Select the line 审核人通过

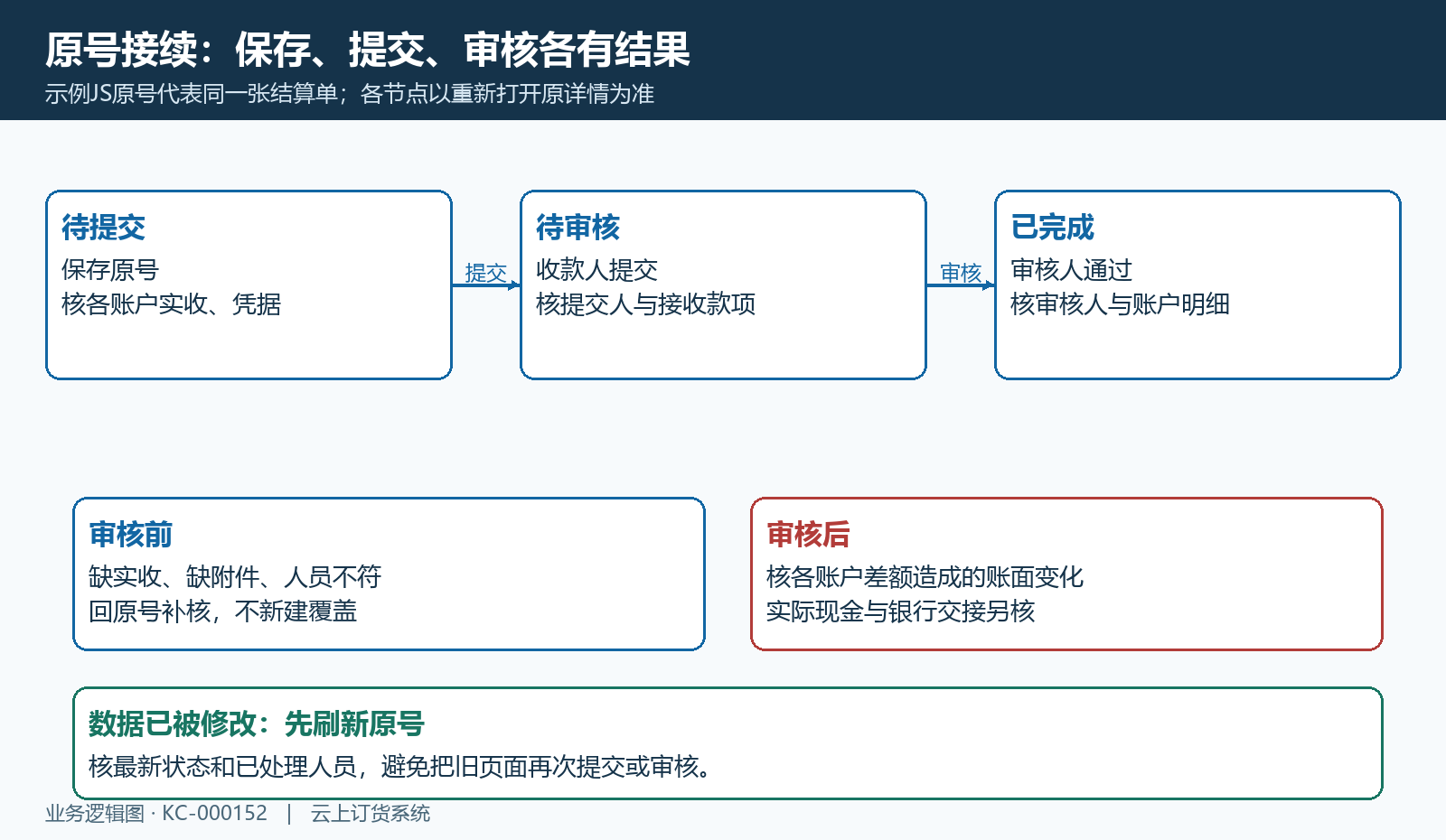[1071, 269]
